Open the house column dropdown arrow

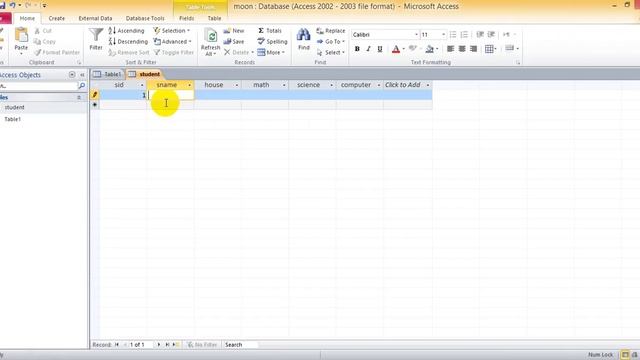(237, 85)
